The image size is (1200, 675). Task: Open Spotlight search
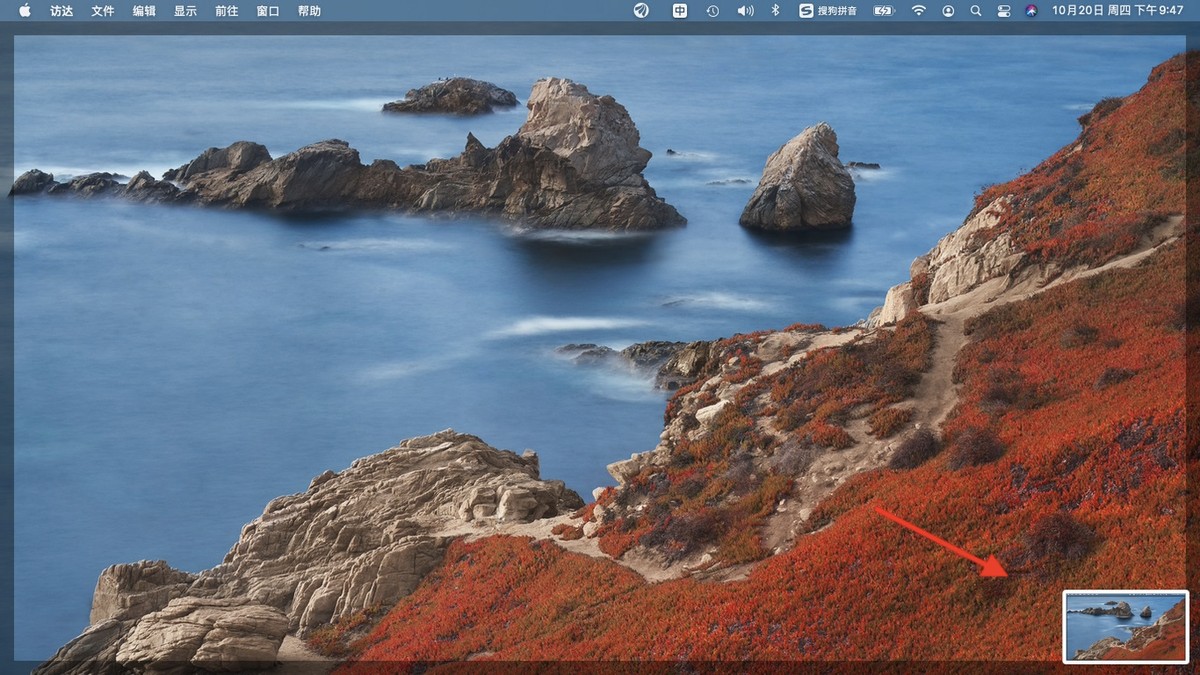[976, 11]
